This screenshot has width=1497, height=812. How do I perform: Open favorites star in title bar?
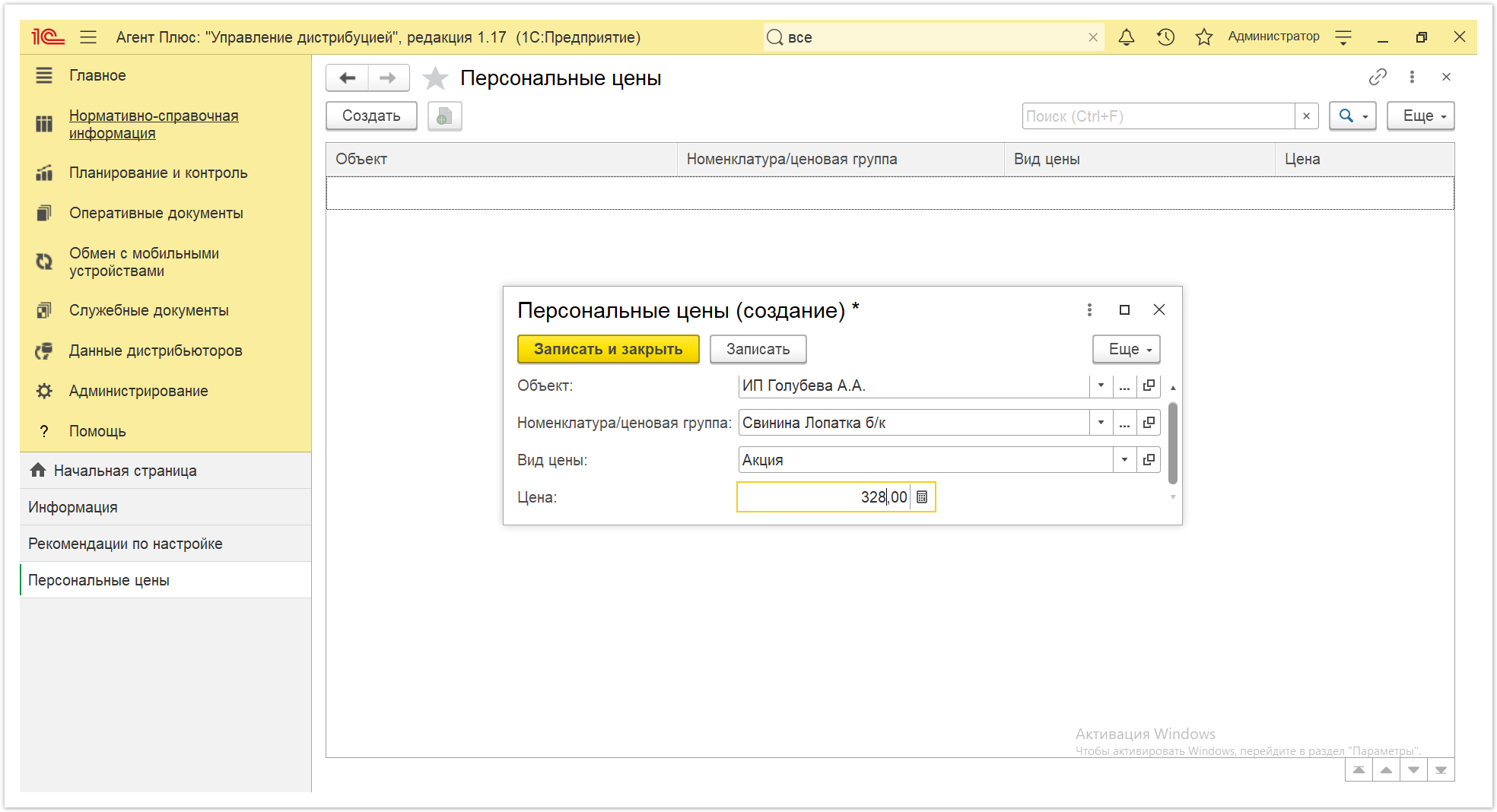pos(1204,36)
